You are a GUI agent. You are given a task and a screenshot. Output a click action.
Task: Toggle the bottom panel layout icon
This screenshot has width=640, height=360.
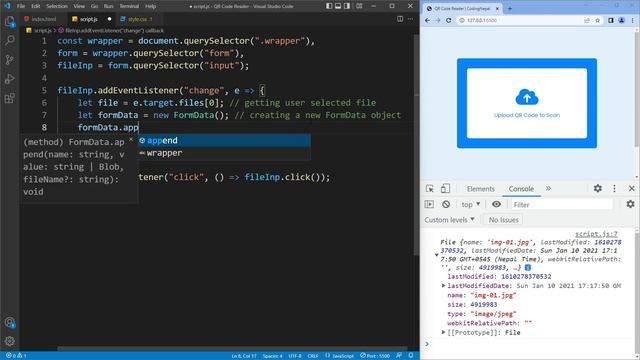[x=338, y=6]
